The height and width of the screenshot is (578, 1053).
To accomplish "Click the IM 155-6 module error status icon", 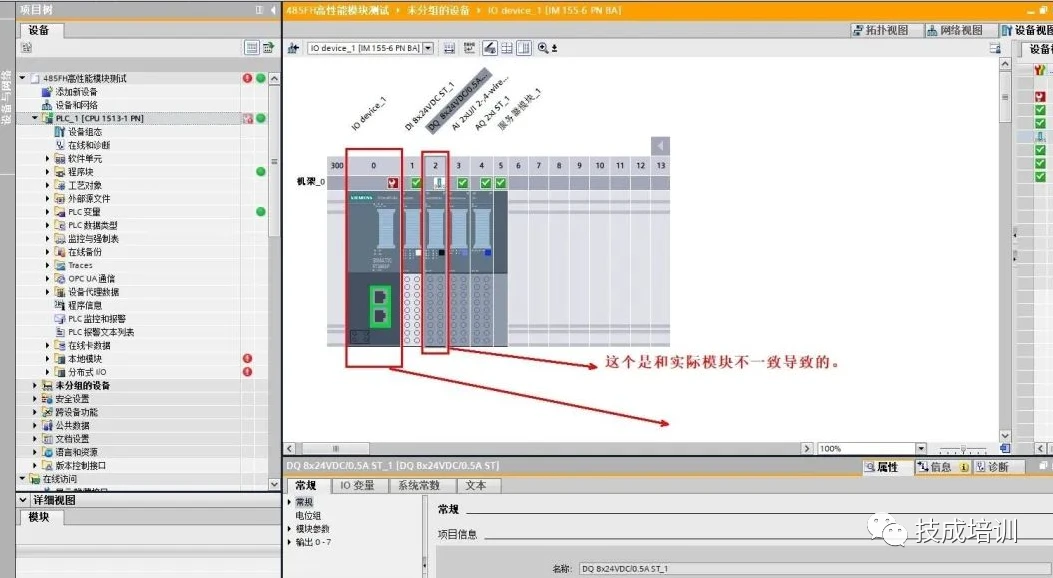I will click(x=393, y=183).
